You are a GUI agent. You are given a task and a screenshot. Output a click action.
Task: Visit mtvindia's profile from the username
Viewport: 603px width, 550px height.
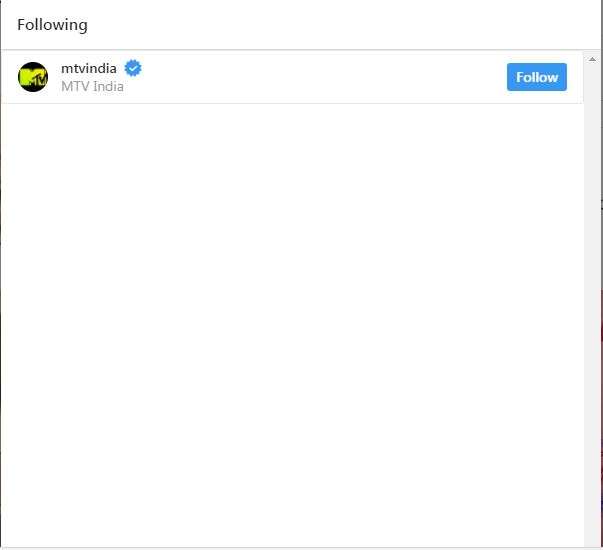[x=89, y=68]
